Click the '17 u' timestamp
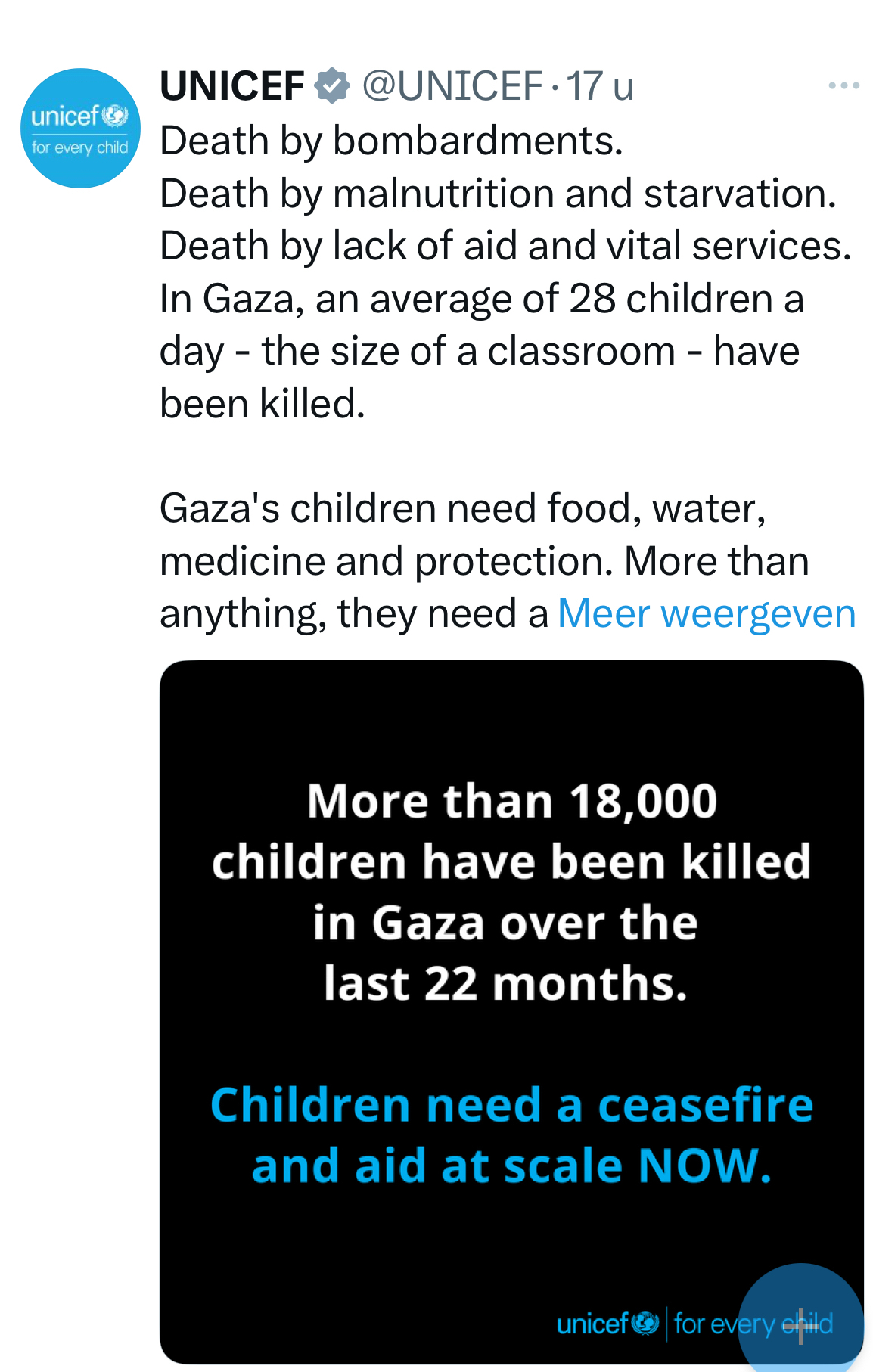 pos(600,85)
